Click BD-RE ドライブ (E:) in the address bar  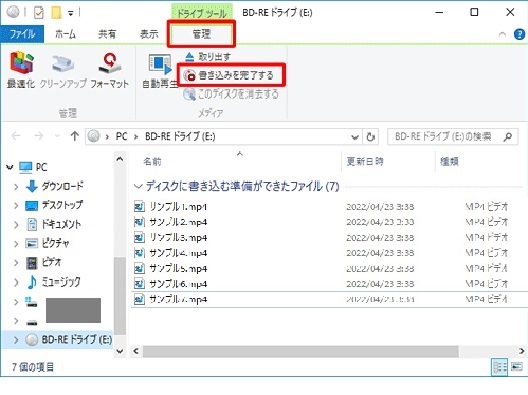pyautogui.click(x=180, y=136)
